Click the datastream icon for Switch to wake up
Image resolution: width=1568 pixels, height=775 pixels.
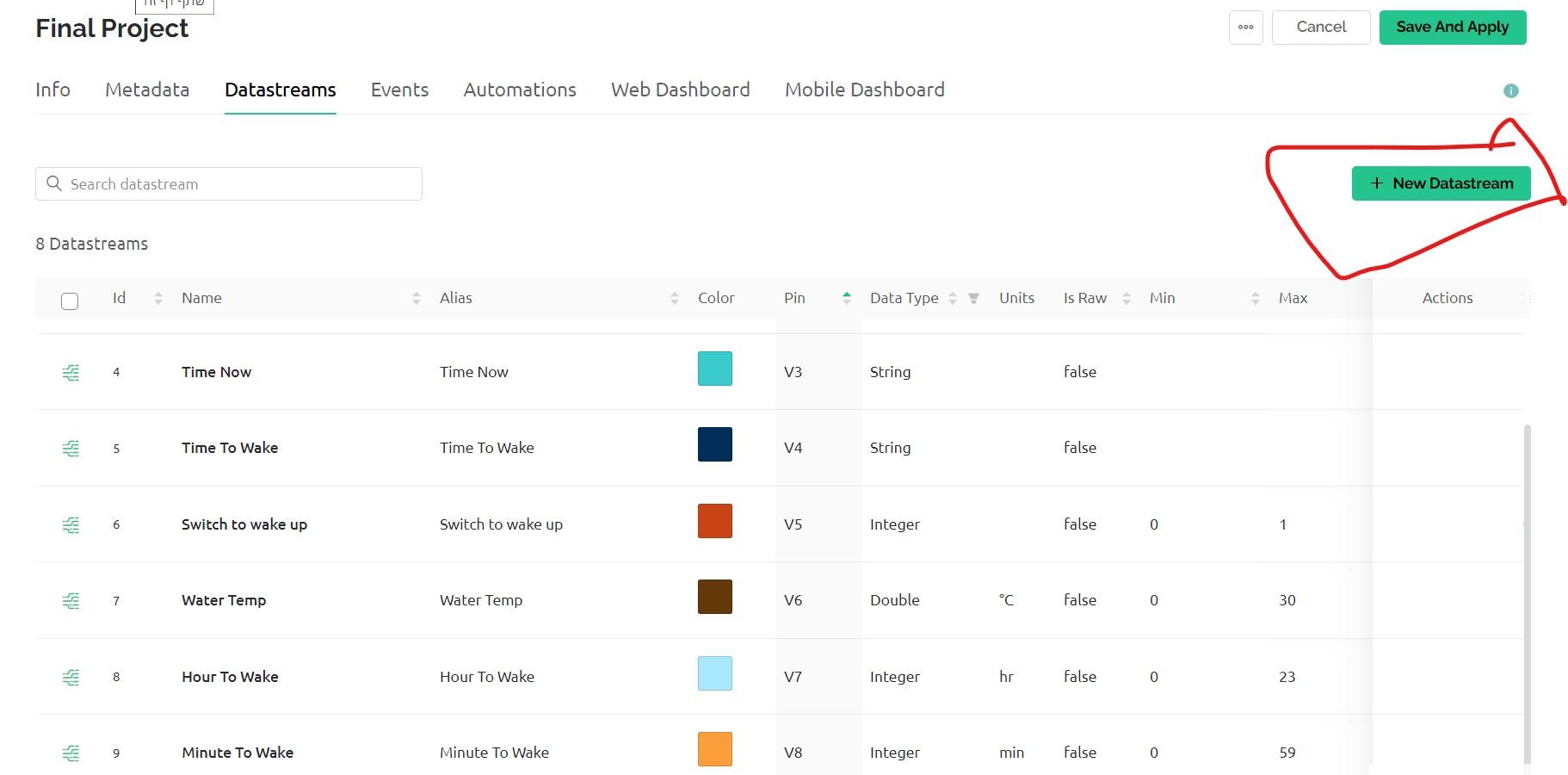click(x=71, y=524)
